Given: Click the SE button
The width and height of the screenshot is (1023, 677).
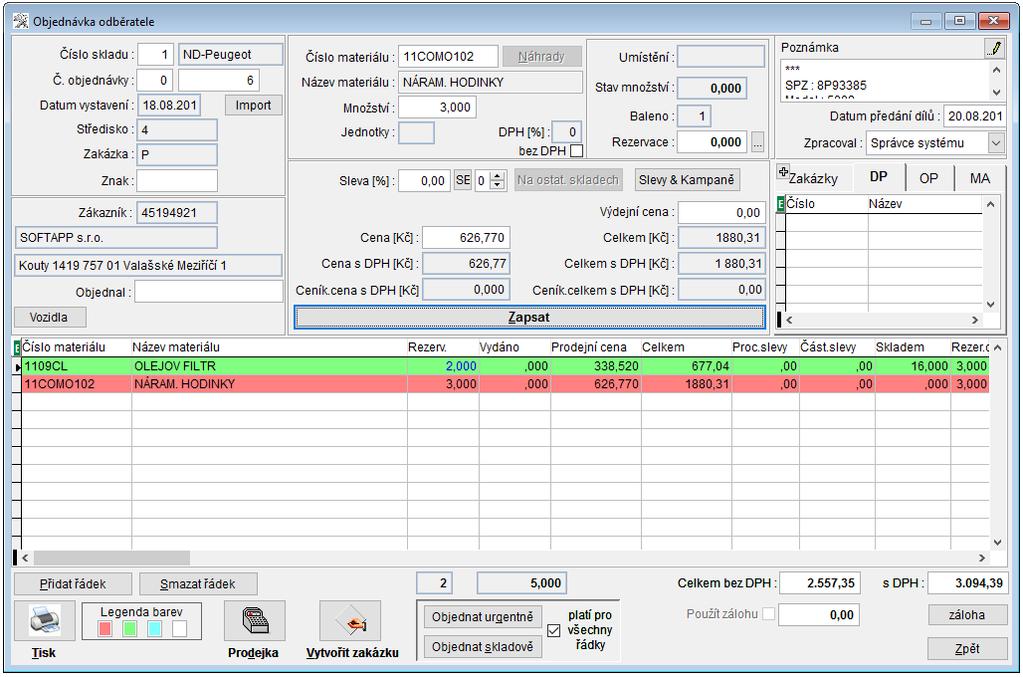Looking at the screenshot, I should point(463,180).
